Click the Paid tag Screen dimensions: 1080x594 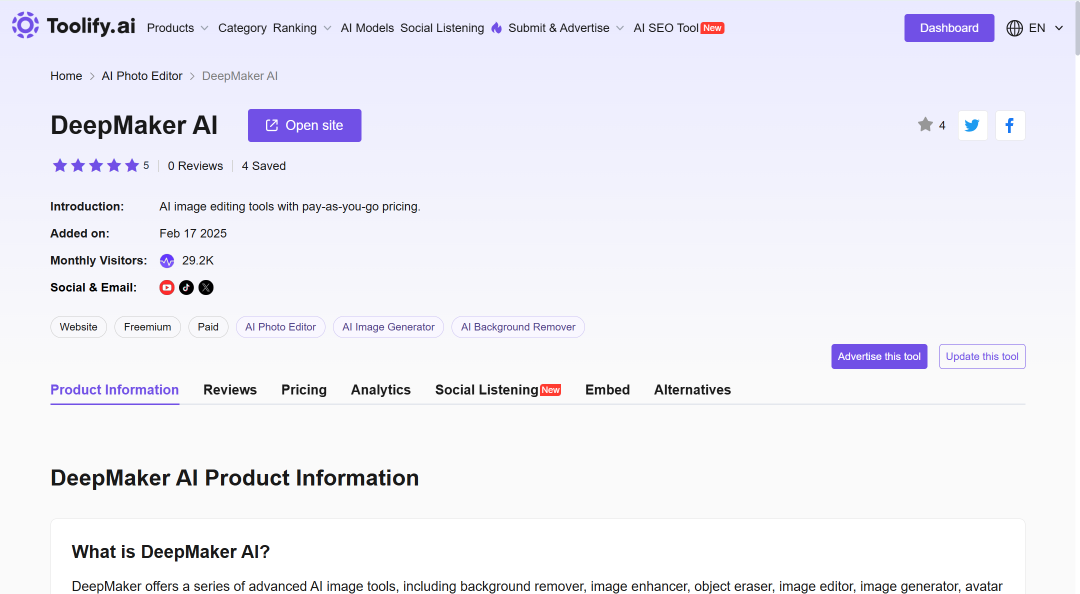click(x=208, y=327)
